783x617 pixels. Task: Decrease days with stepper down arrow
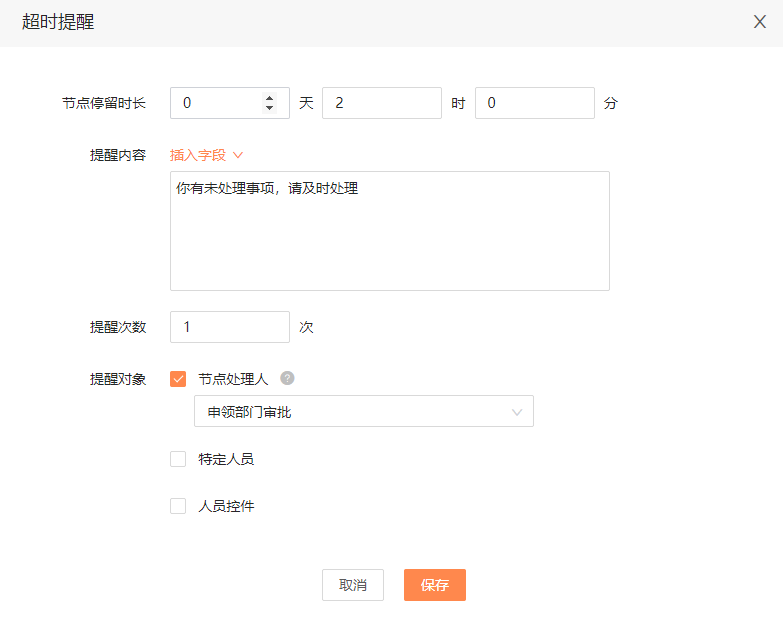pos(270,108)
